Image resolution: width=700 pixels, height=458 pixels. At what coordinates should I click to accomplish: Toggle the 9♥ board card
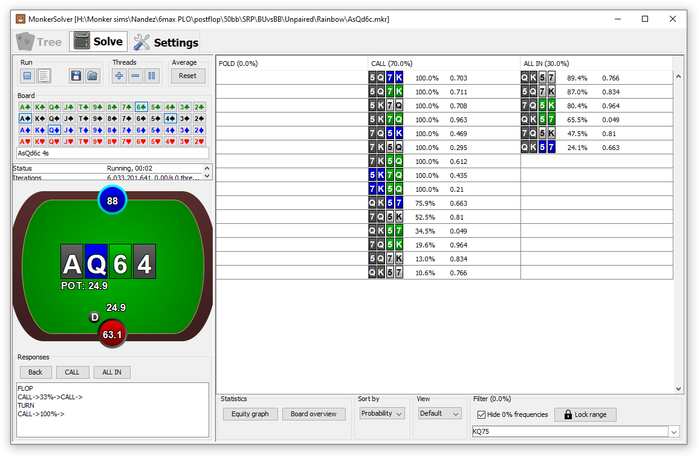pos(98,142)
